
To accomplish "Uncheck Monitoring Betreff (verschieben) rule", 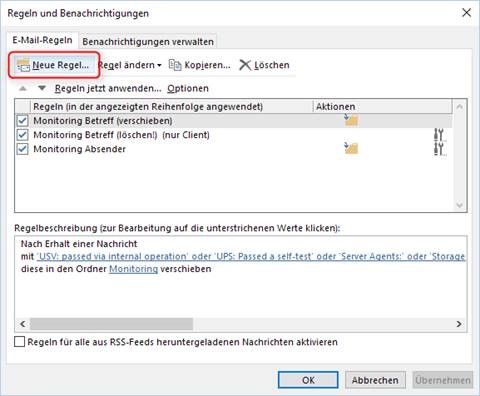I will [22, 121].
